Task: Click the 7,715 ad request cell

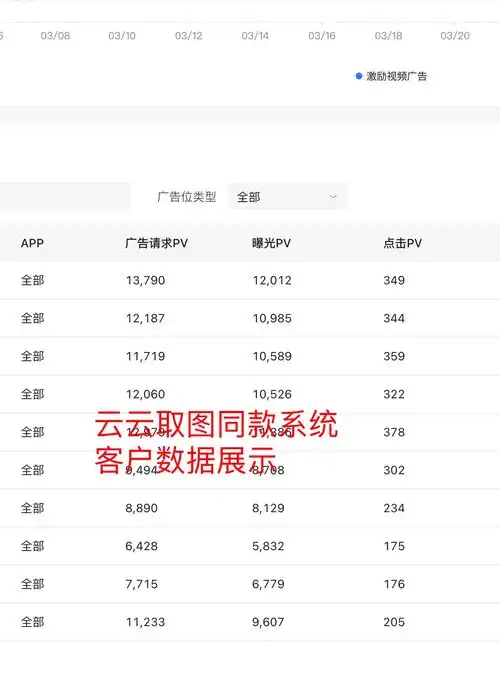Action: (141, 584)
